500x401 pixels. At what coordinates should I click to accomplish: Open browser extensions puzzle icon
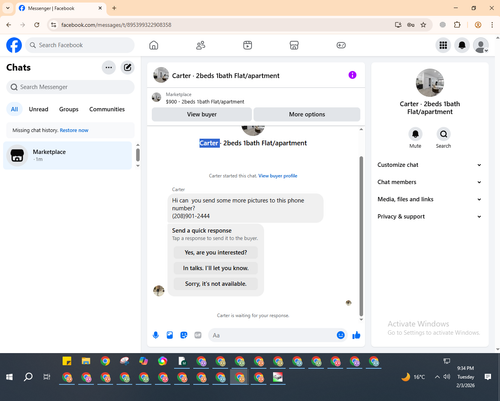[x=457, y=25]
